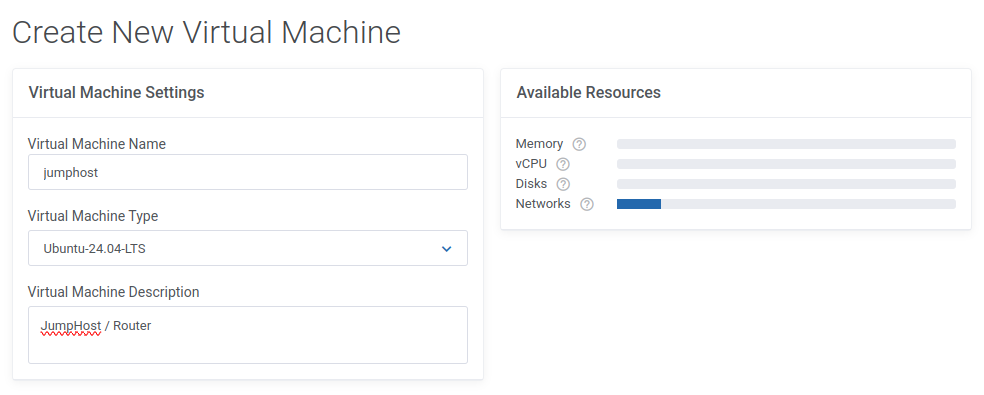Click inside the Virtual Machine Description box

(x=248, y=335)
